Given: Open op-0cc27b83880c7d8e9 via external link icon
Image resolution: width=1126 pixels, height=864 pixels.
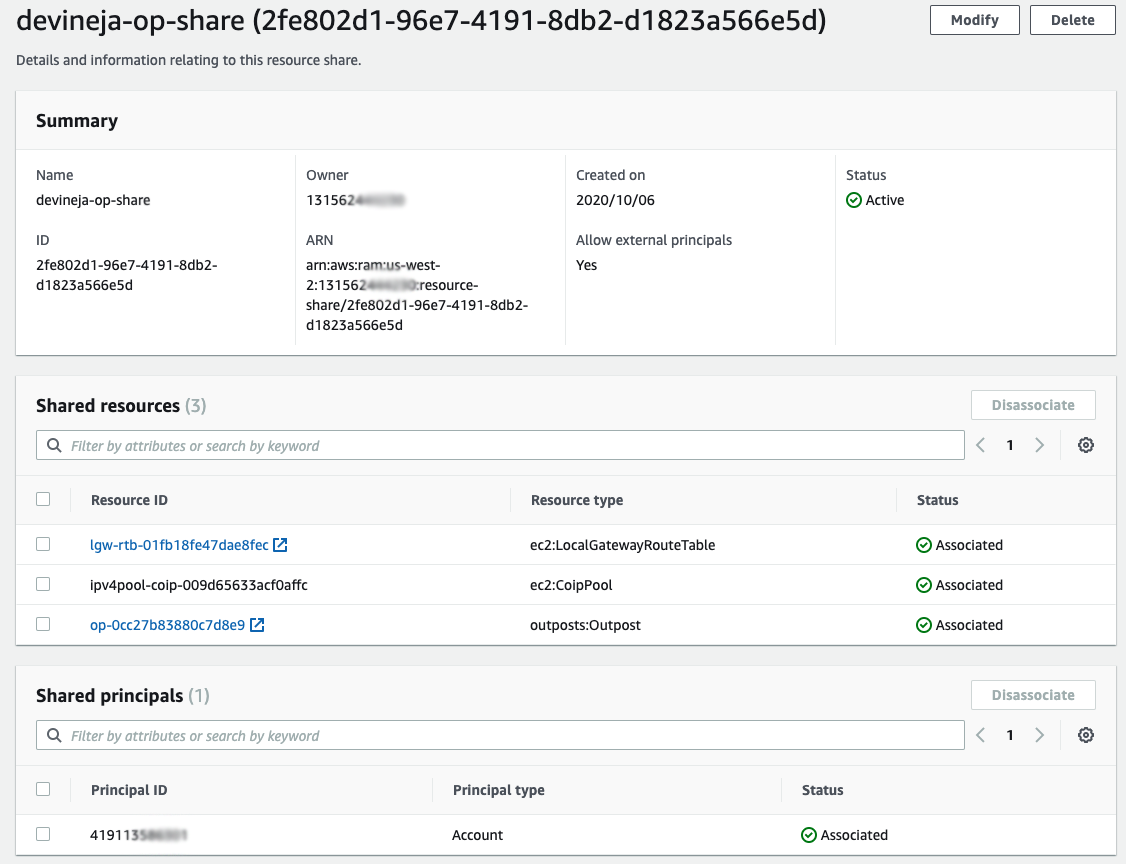Looking at the screenshot, I should point(256,623).
